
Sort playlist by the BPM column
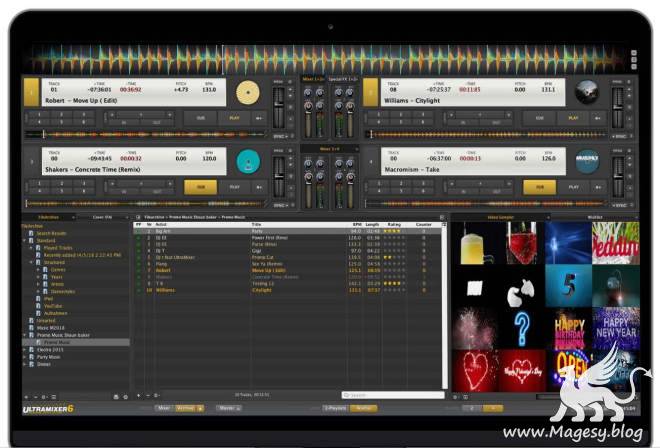coord(357,225)
